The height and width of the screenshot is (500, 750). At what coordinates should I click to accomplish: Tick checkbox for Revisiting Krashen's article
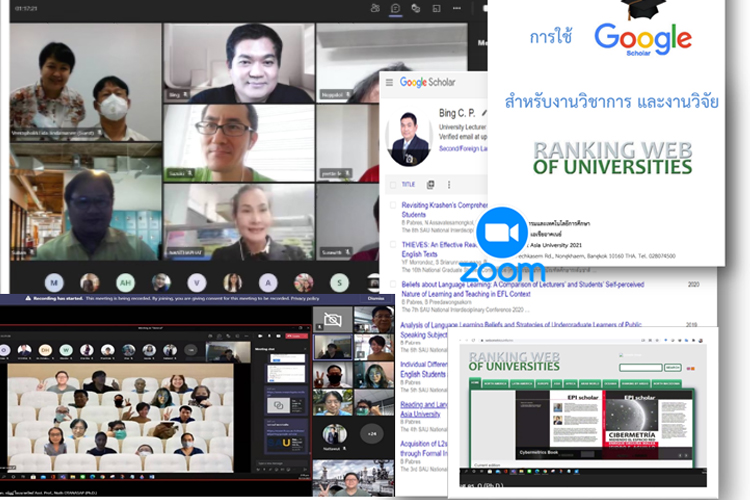[x=393, y=205]
